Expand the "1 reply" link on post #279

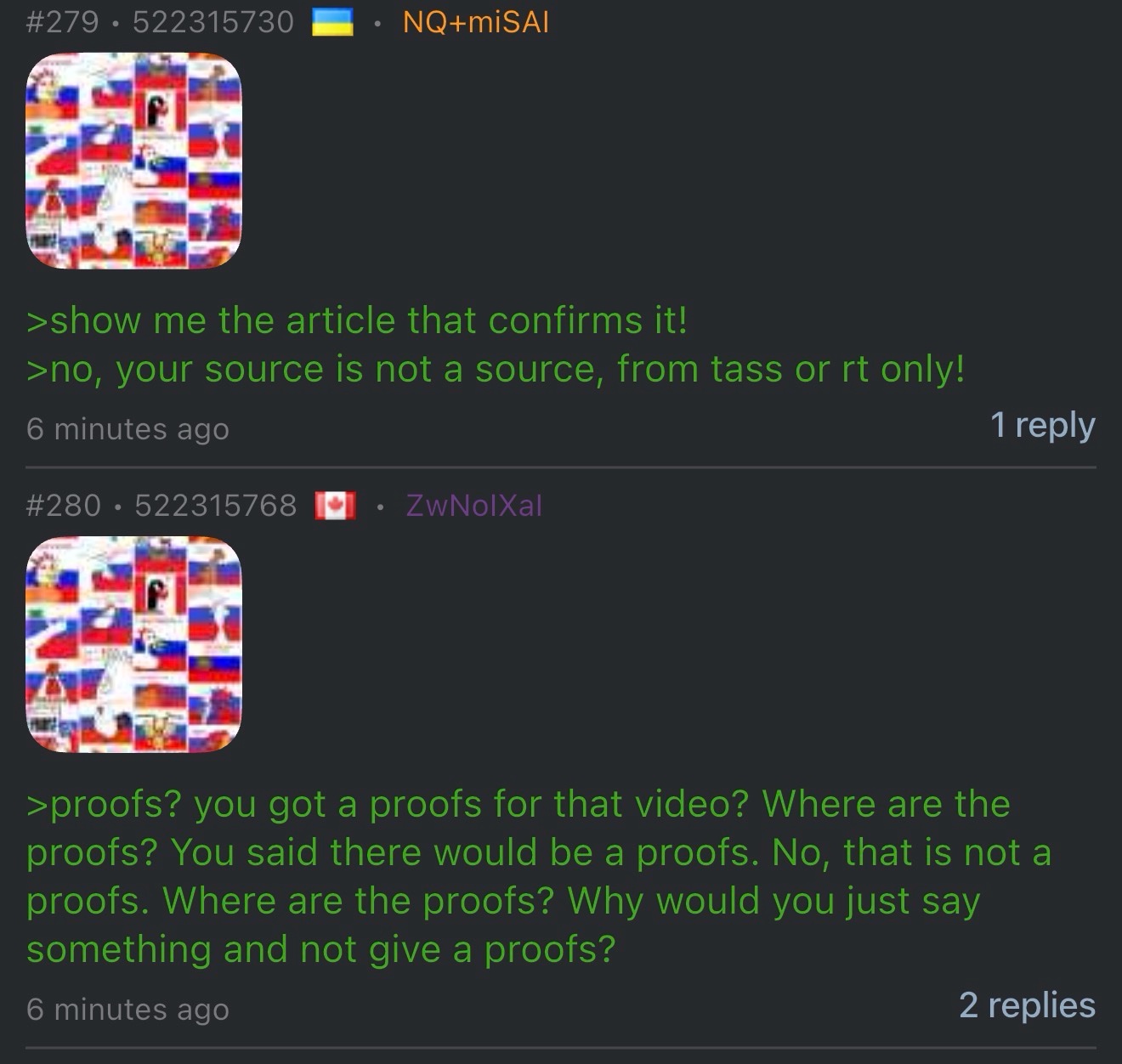1042,425
